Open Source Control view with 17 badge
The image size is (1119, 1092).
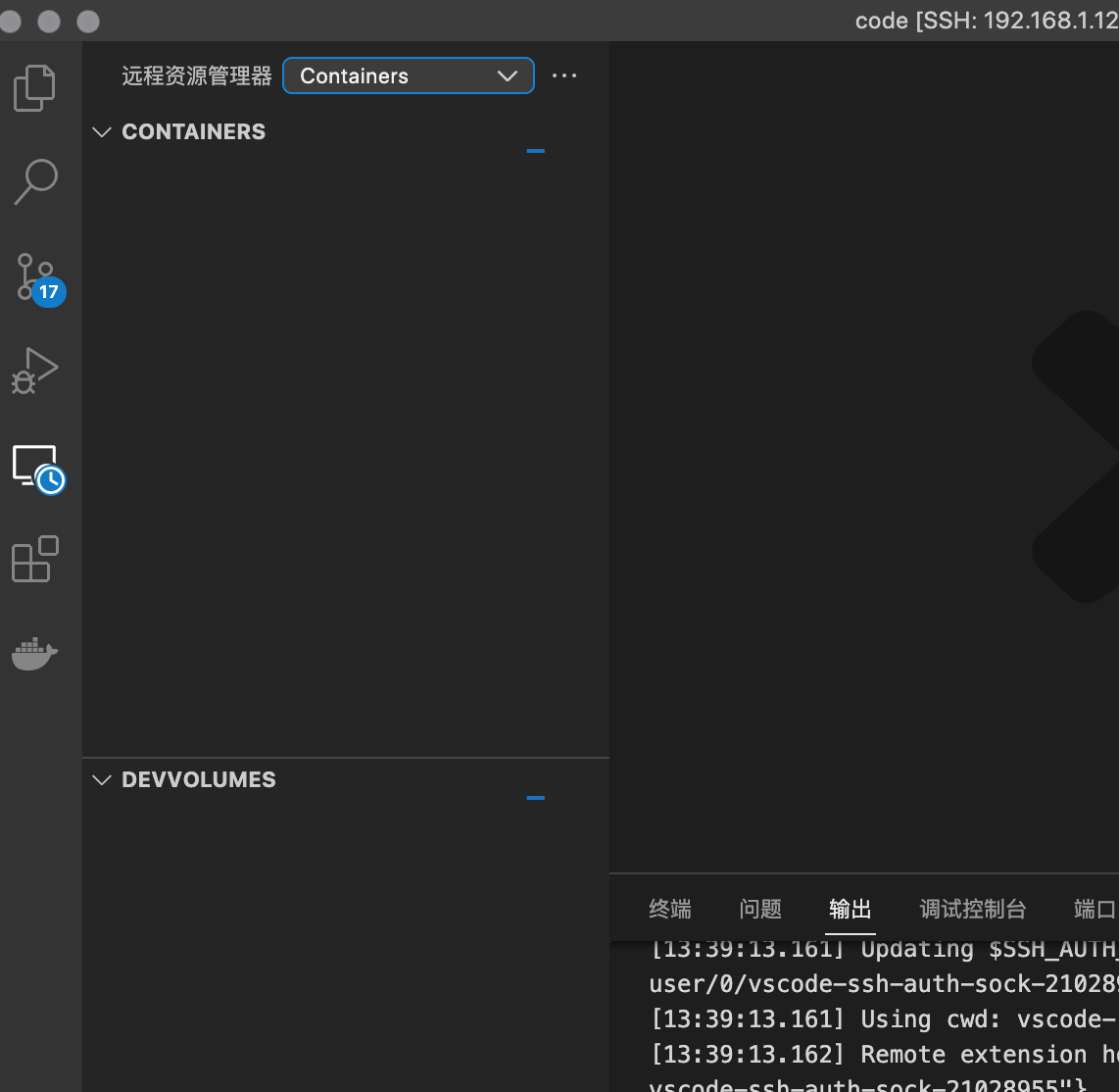[x=39, y=279]
